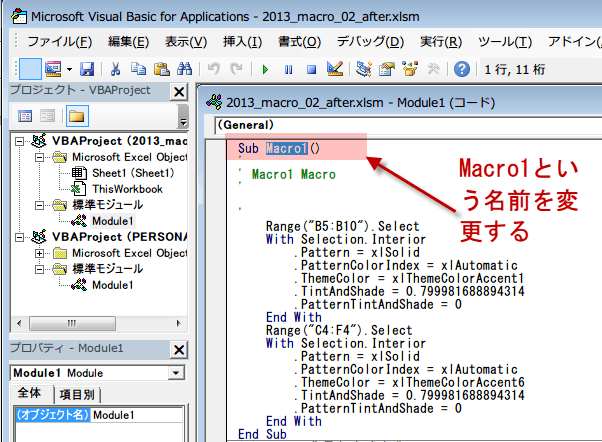The height and width of the screenshot is (442, 602).
Task: Open the Properties Window toolbar icon
Action: (x=387, y=69)
